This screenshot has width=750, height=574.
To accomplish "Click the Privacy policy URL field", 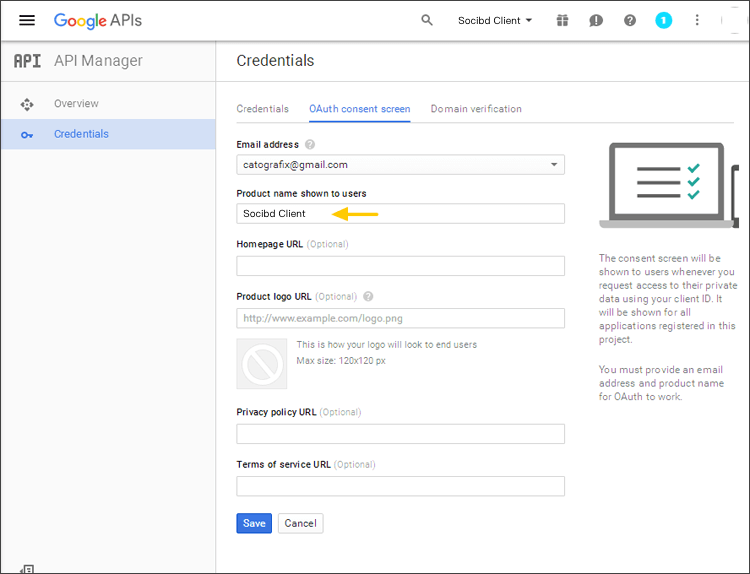I will 400,434.
